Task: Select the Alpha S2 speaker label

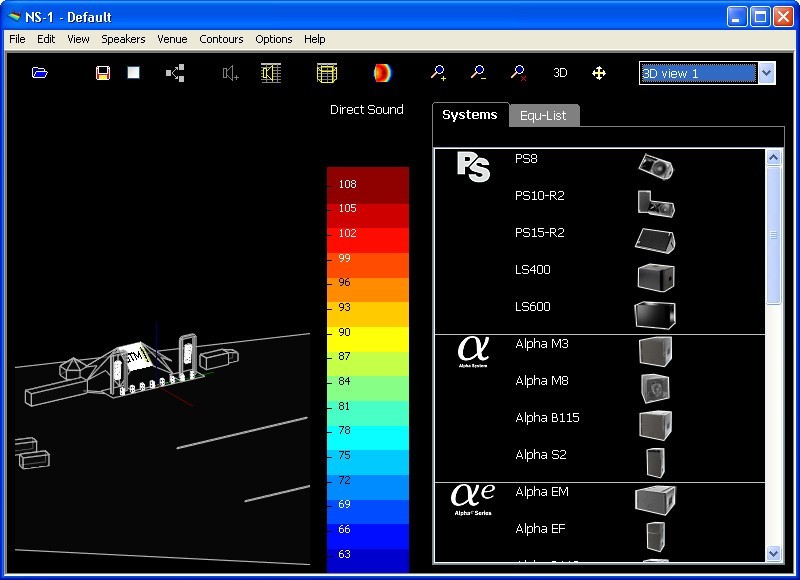Action: [541, 455]
